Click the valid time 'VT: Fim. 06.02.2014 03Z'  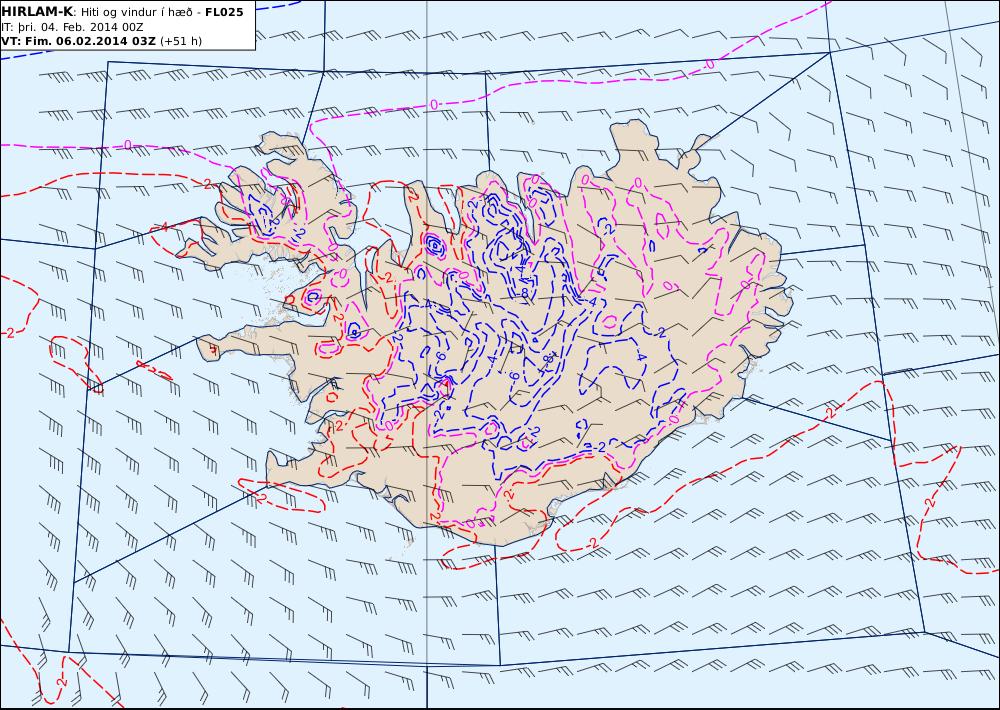coord(78,41)
